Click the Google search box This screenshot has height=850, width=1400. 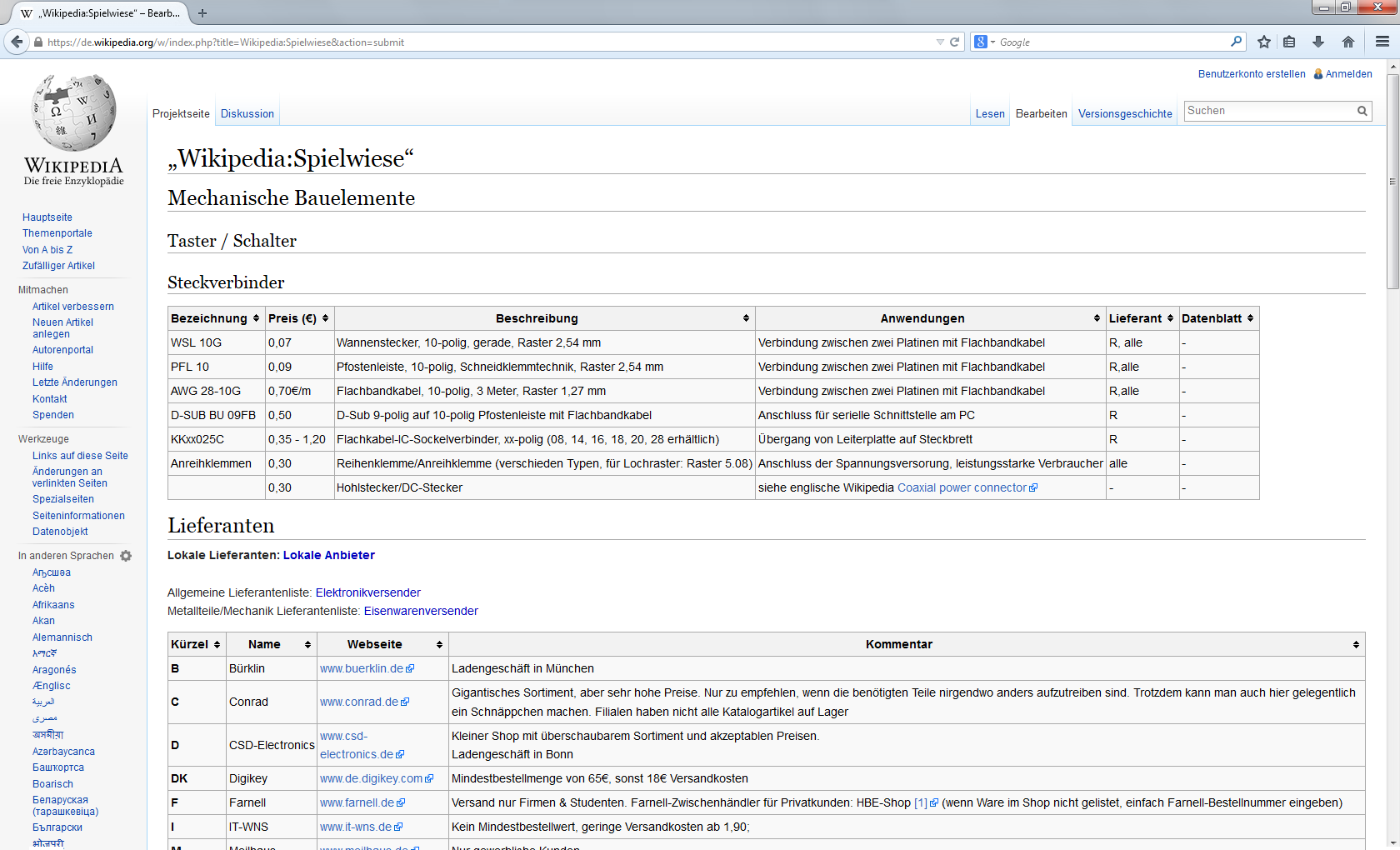coord(1112,42)
